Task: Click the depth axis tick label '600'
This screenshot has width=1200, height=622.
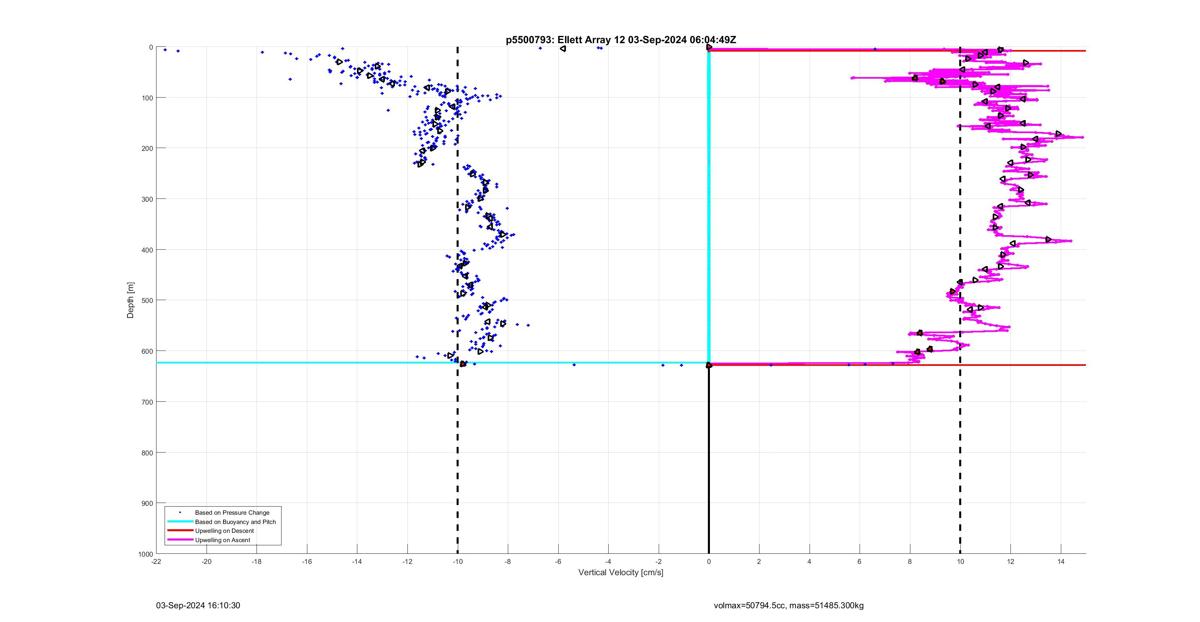Action: point(145,351)
